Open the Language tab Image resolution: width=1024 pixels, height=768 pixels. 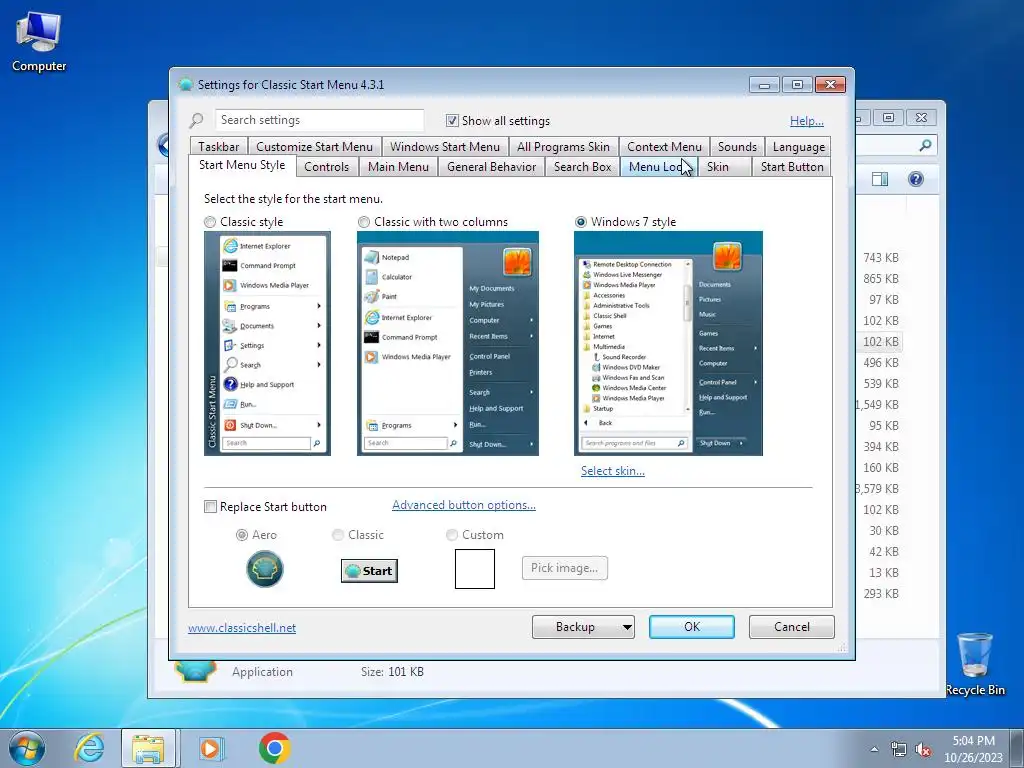[799, 147]
